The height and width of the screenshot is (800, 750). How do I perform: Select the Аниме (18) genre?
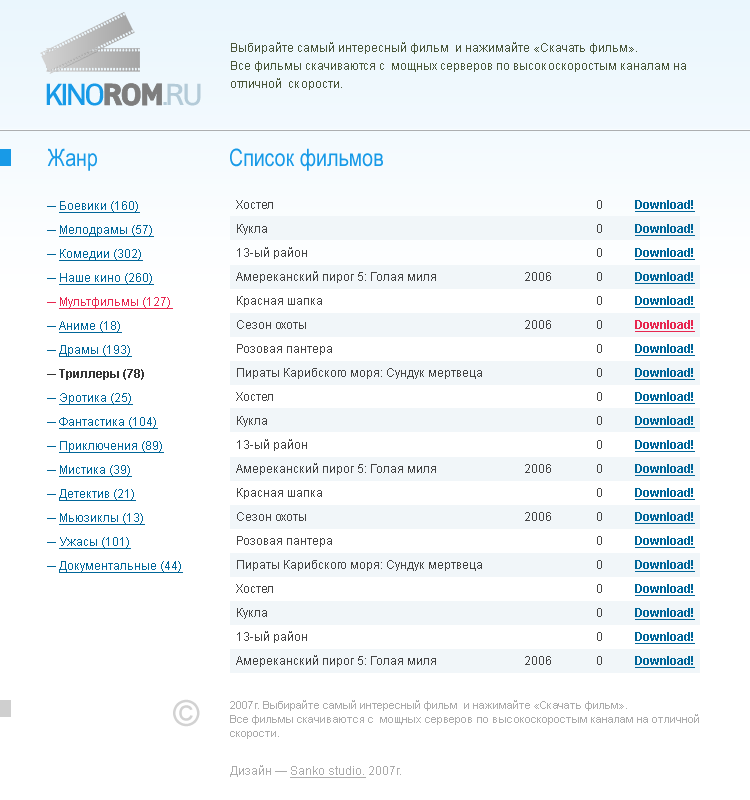tap(88, 325)
